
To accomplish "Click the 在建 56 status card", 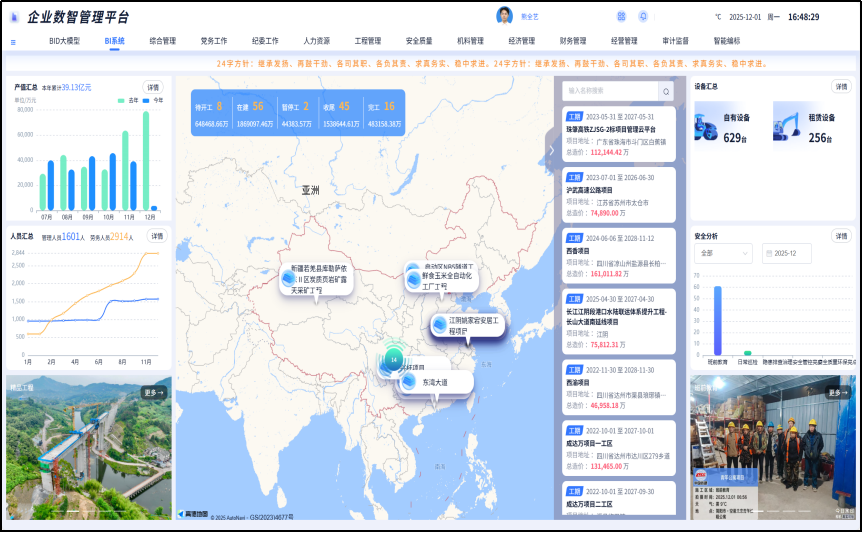I will pyautogui.click(x=251, y=112).
